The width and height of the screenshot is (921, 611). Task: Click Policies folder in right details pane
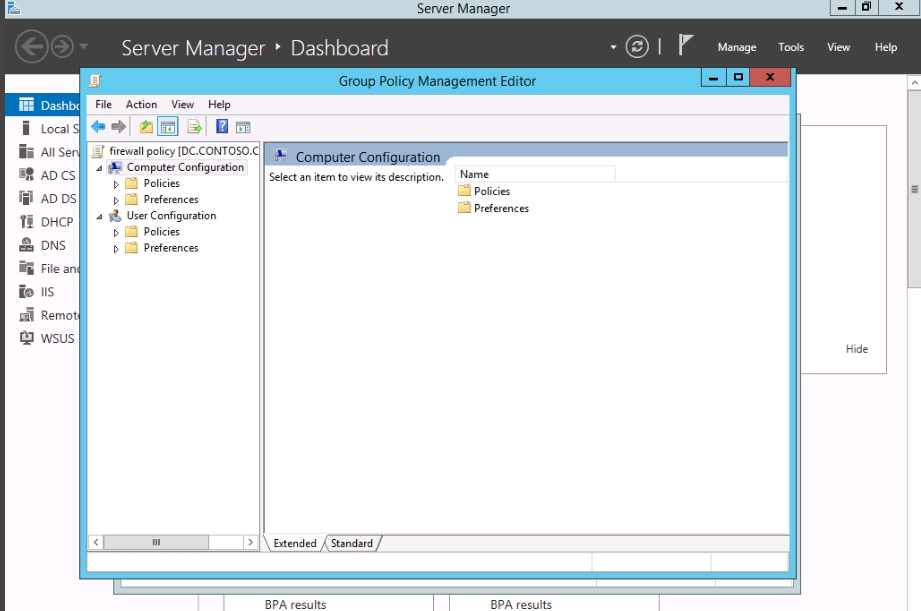[484, 191]
